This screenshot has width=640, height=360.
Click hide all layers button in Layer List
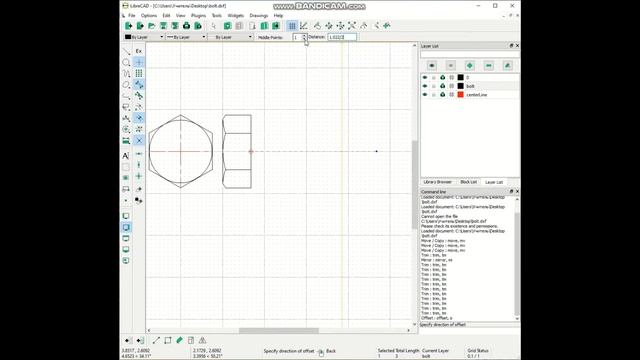coord(451,66)
